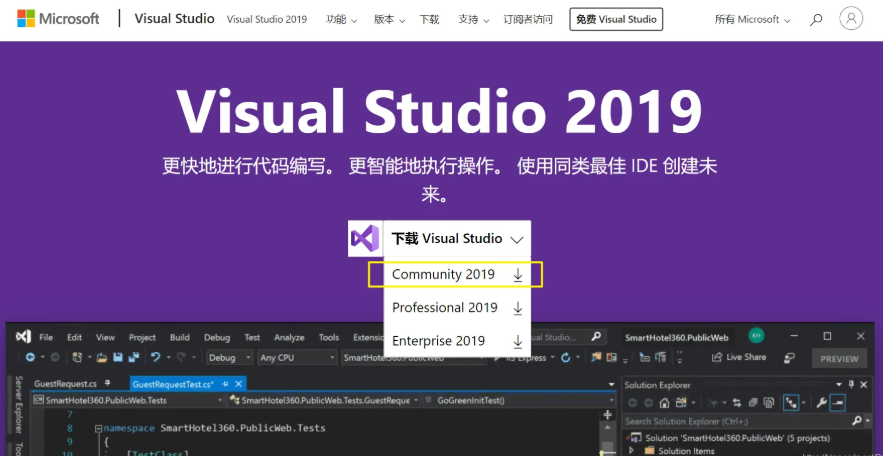Click the Refresh browser icon near IIS Express

click(x=566, y=357)
